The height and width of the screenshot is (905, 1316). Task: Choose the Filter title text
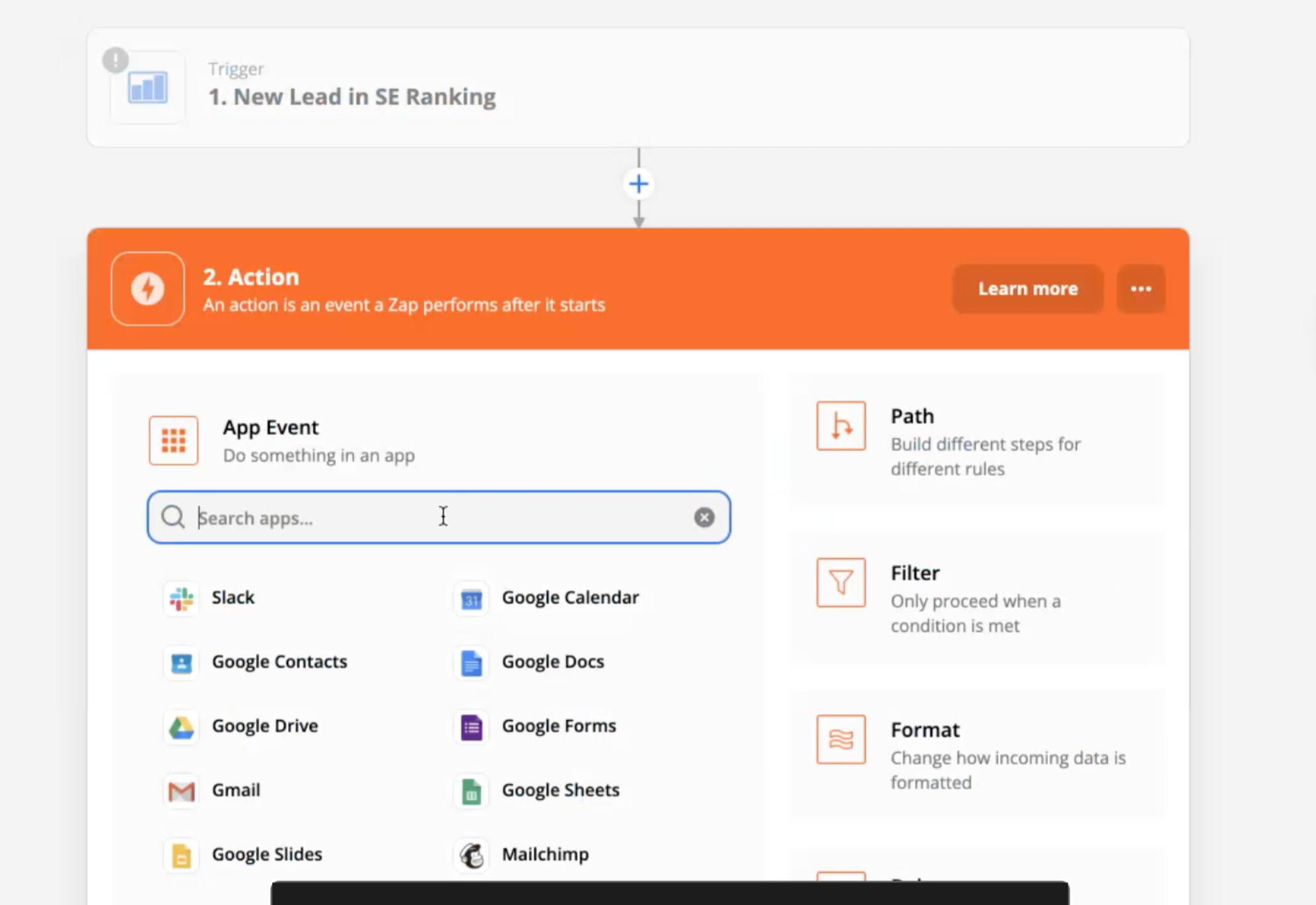pyautogui.click(x=915, y=573)
